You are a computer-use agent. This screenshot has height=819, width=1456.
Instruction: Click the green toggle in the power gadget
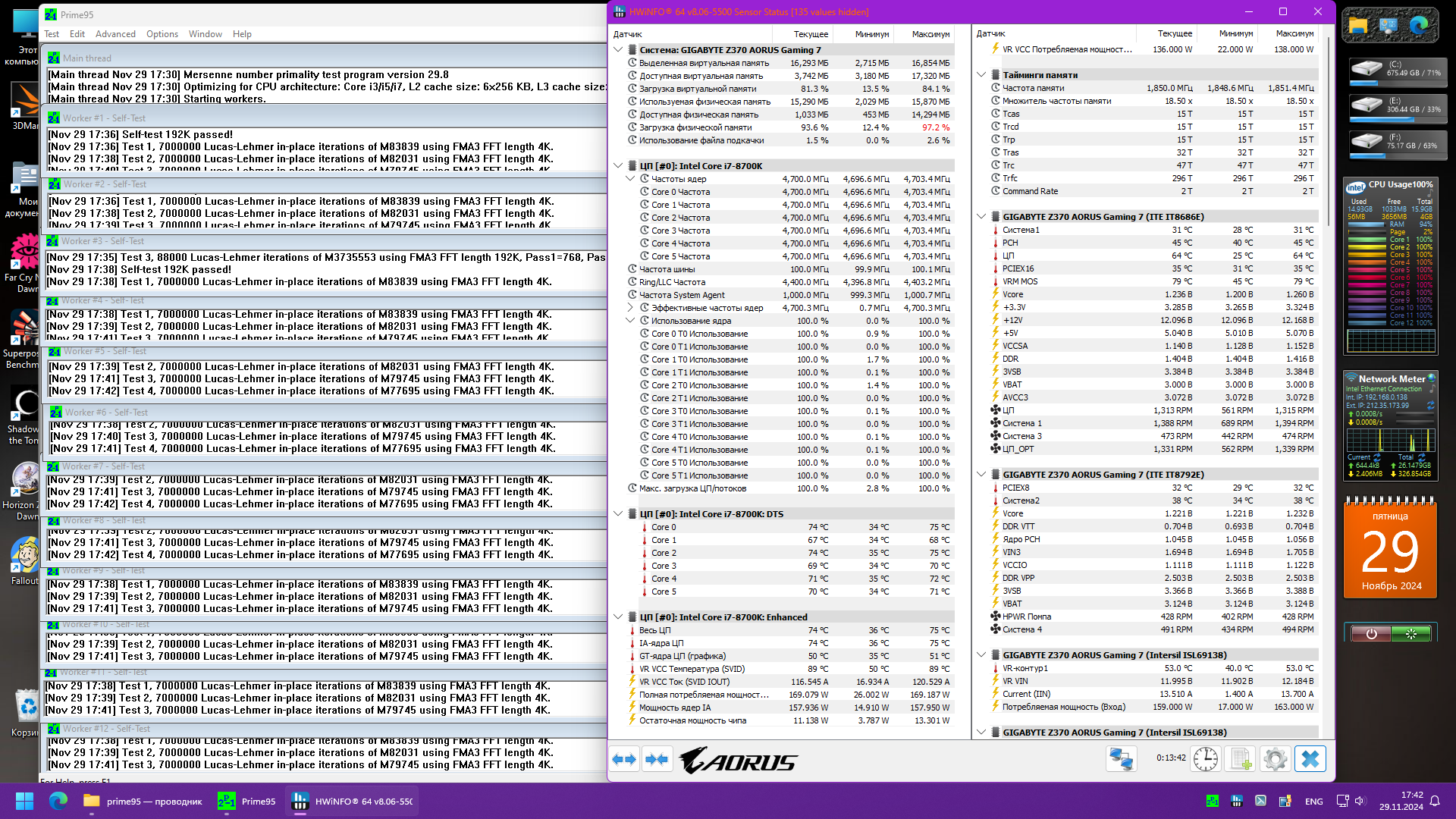(1410, 633)
